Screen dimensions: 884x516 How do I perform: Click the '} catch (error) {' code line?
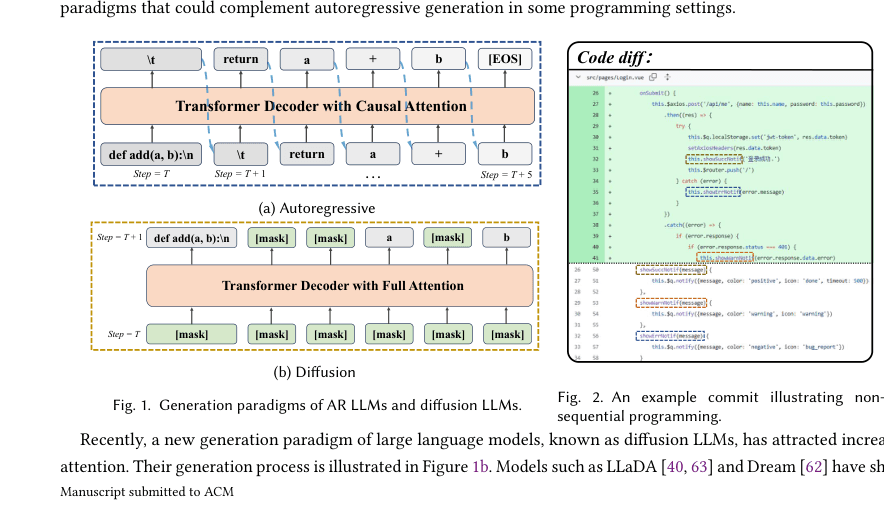(x=701, y=181)
